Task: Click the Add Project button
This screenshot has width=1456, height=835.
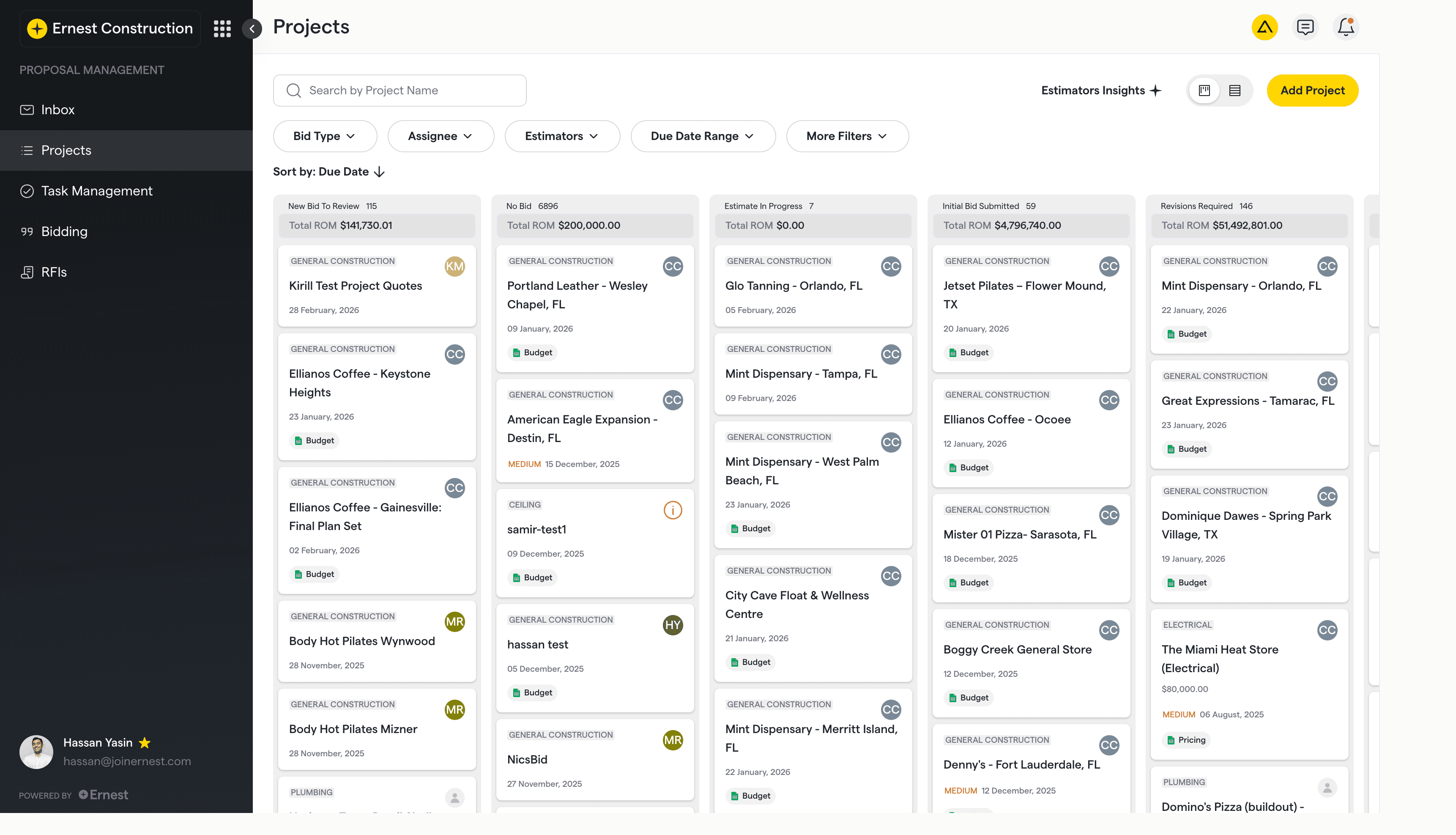Action: [1312, 90]
